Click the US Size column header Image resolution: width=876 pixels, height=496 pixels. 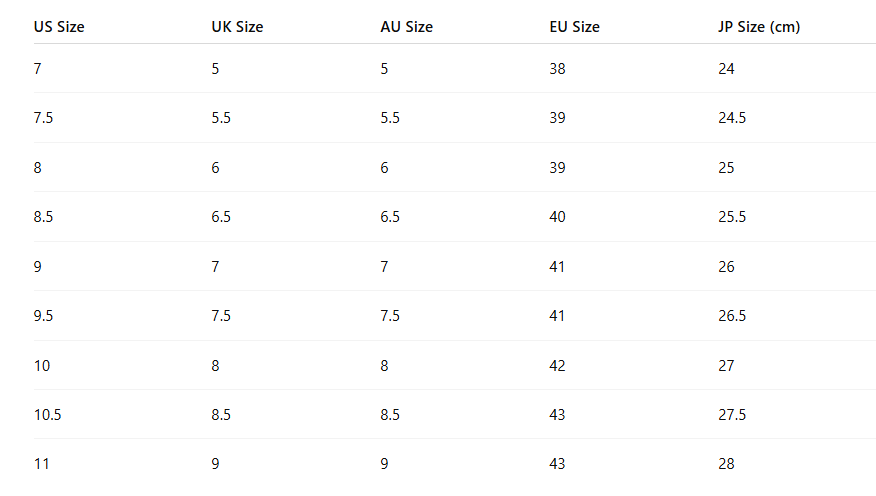click(59, 27)
